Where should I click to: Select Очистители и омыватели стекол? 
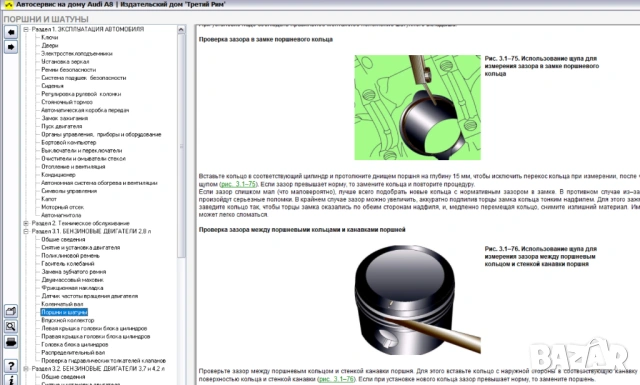(84, 158)
